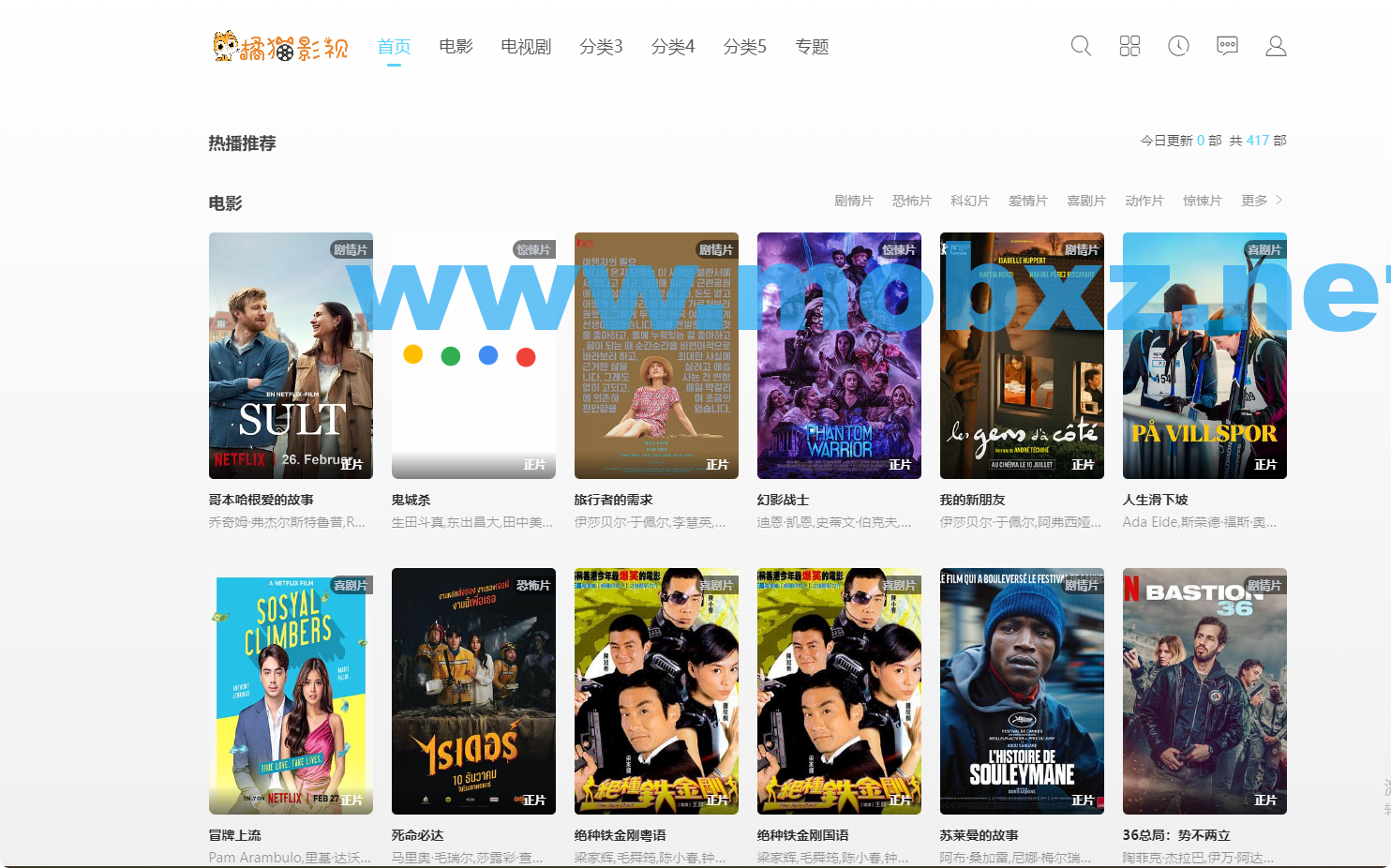Image resolution: width=1391 pixels, height=868 pixels.
Task: Filter movies by 恐怖片 genre link
Action: pos(912,201)
